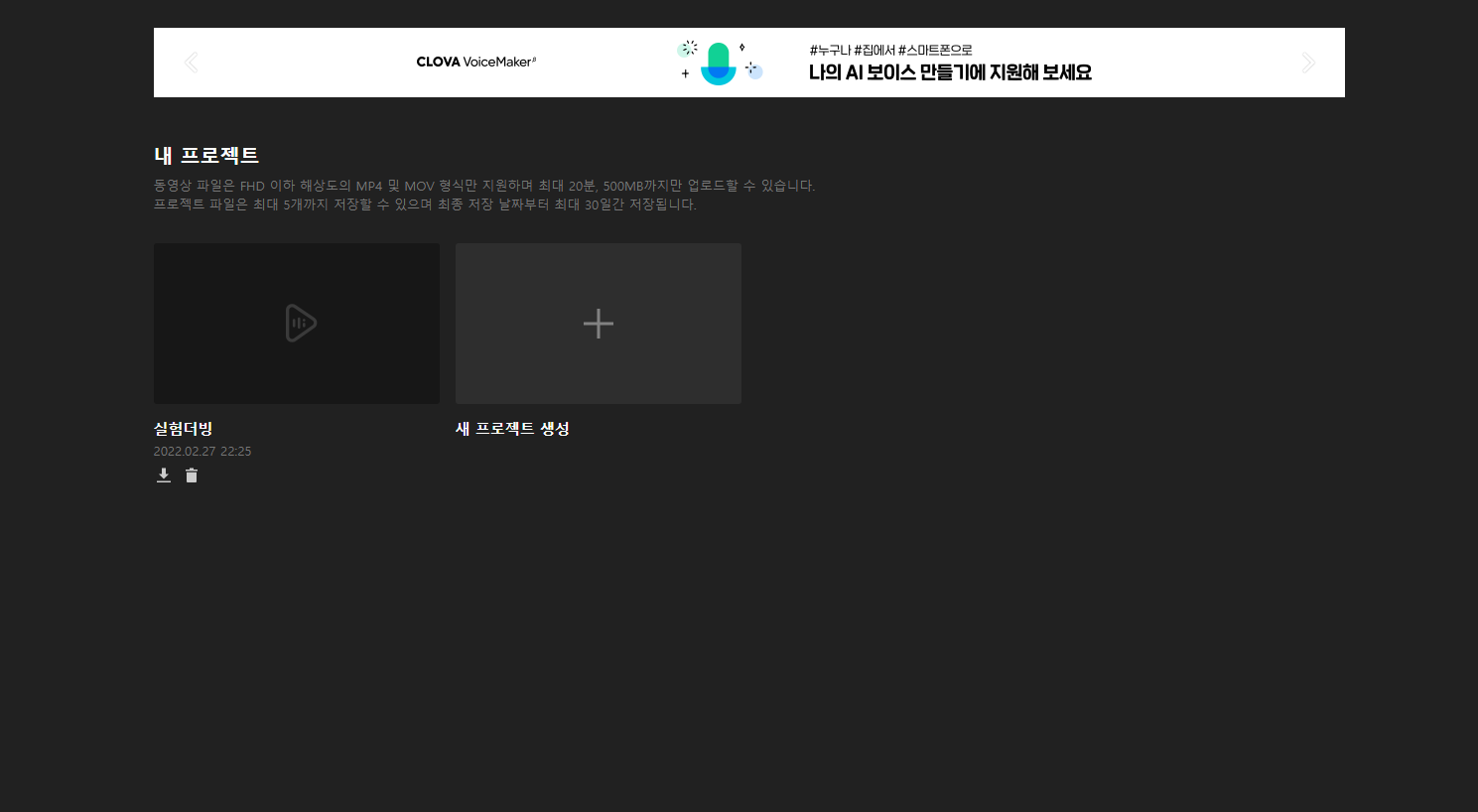The height and width of the screenshot is (812, 1478).
Task: Click hashtags #누구나 #집에서 #스마트폰으로 in banner
Action: 890,50
